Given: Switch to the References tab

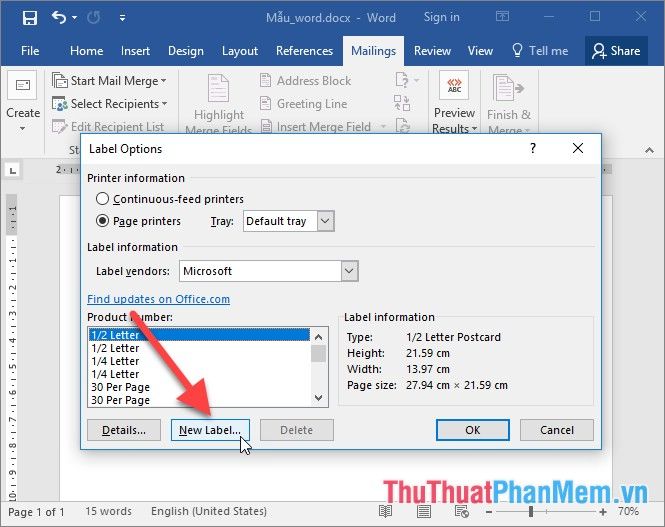Looking at the screenshot, I should point(305,51).
